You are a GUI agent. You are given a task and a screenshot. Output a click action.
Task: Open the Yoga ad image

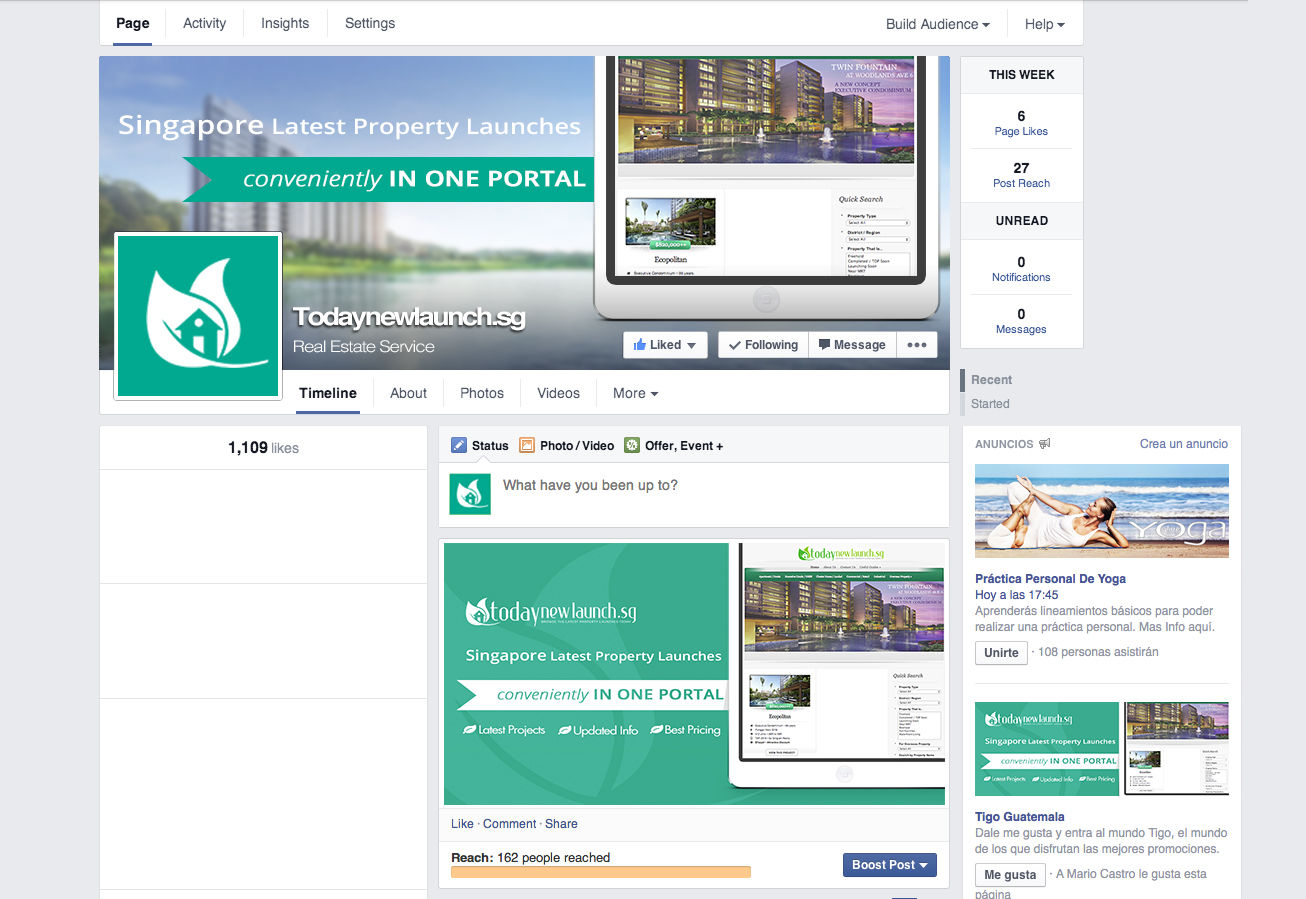(1102, 511)
